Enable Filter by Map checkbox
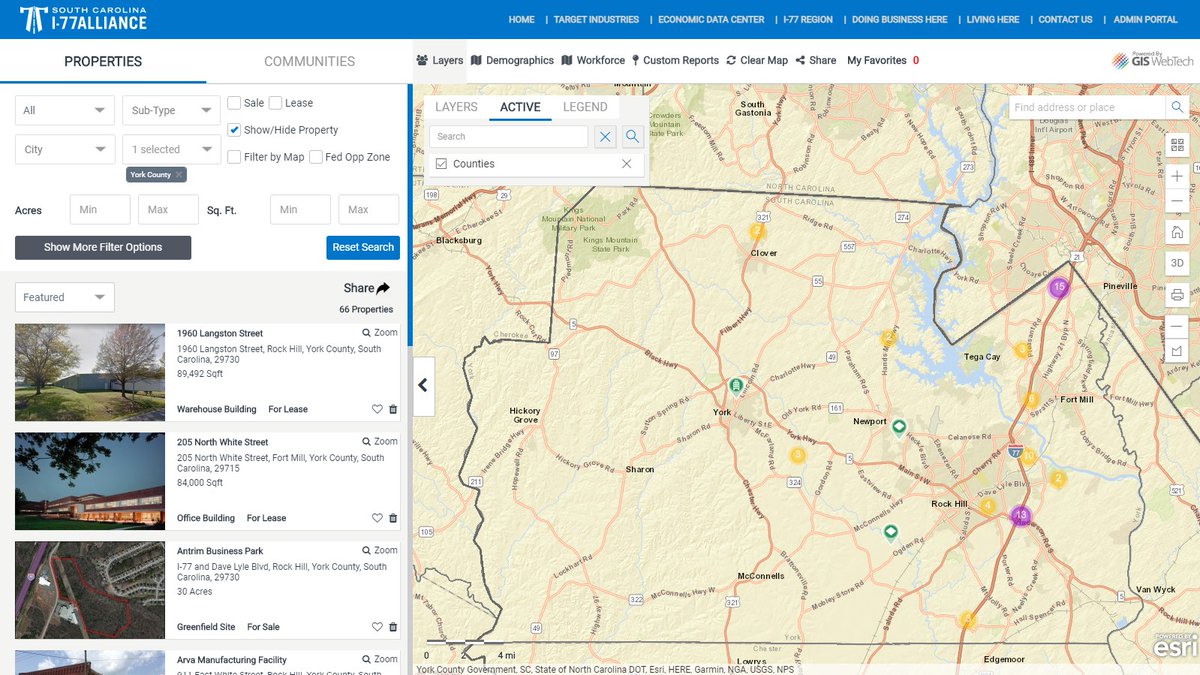 coord(234,157)
